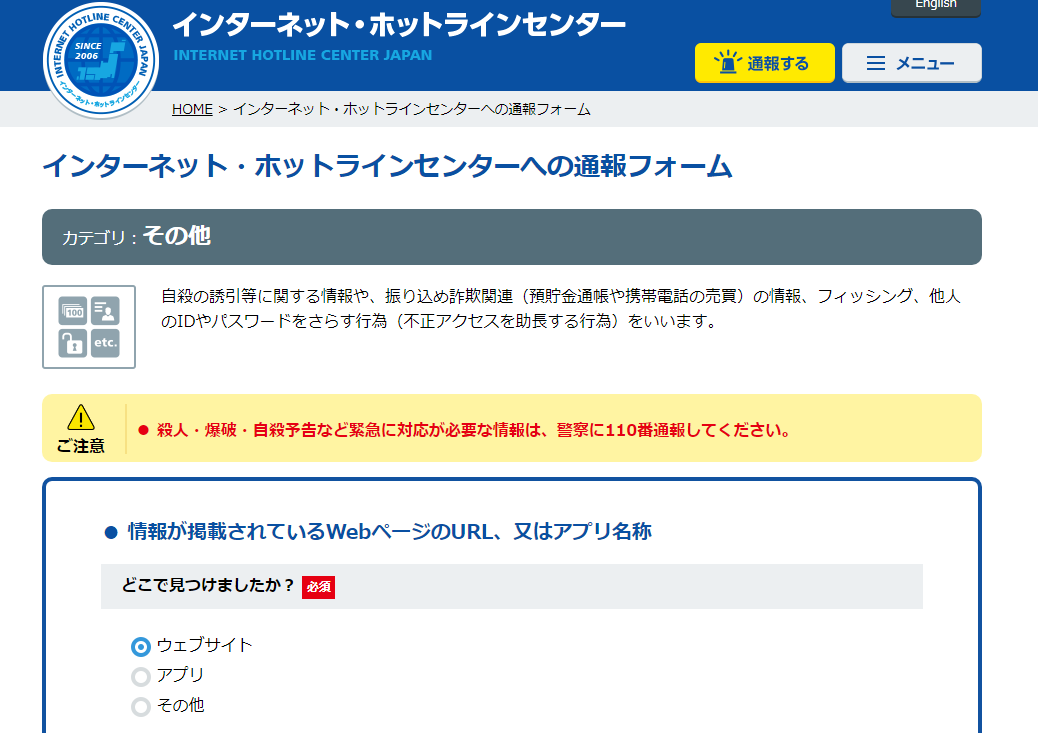
Task: Click the 情報が掲載されているWebページのURL section heading
Action: (389, 532)
